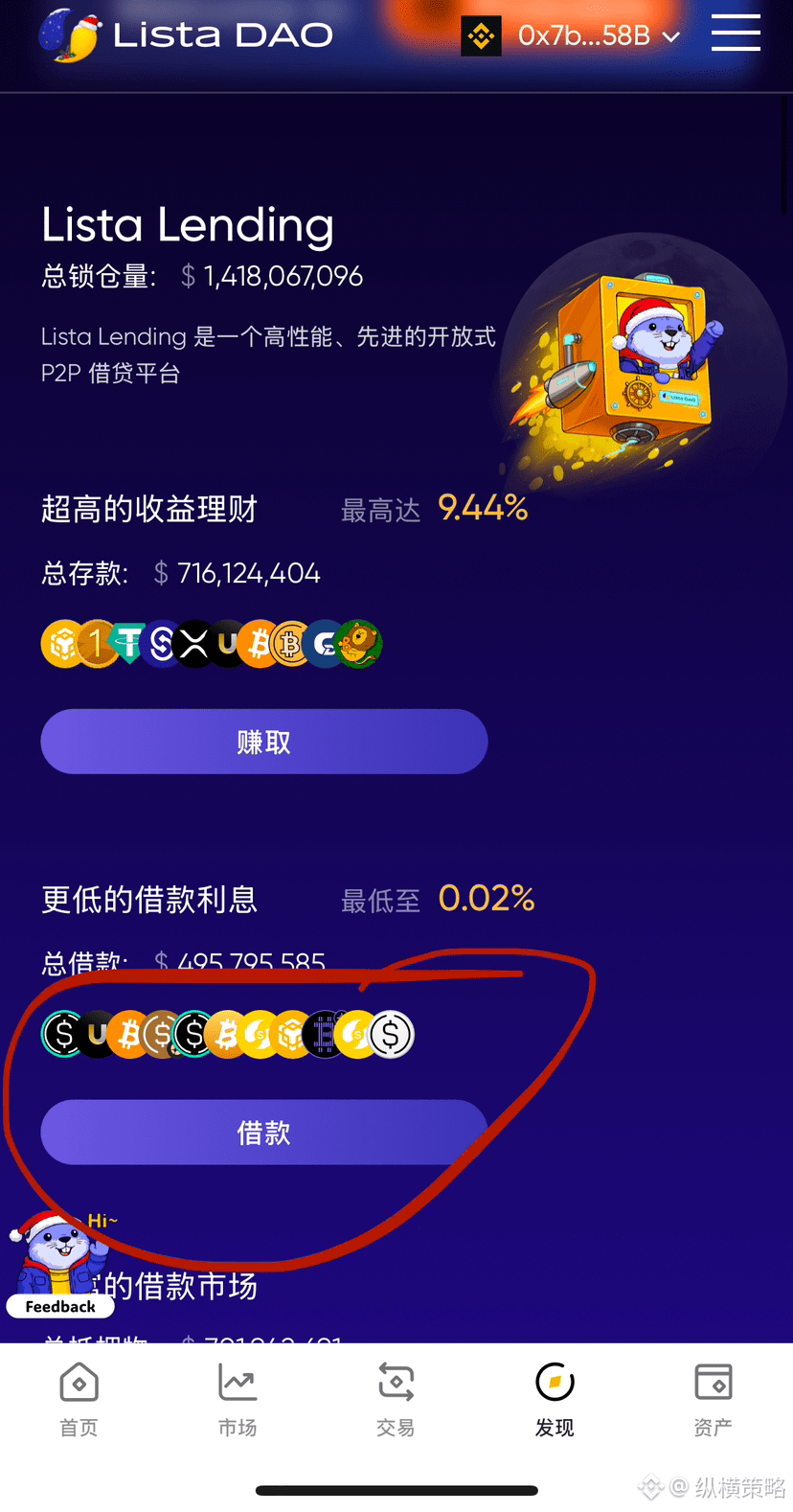Click the 借款 borrow button
793x1512 pixels.
pos(264,1133)
